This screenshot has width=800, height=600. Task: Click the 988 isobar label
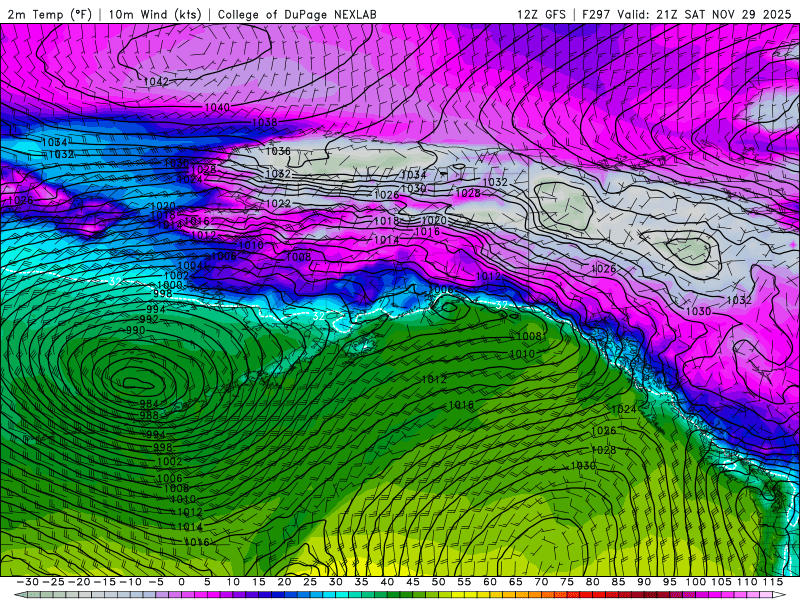pos(149,415)
